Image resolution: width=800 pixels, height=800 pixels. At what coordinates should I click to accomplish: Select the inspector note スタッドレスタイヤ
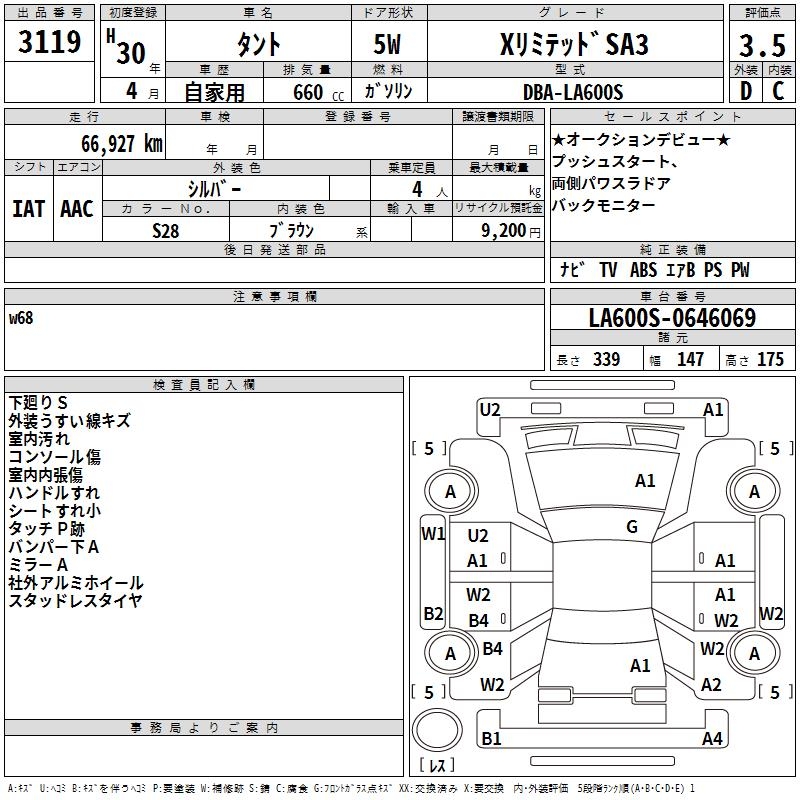tap(75, 601)
